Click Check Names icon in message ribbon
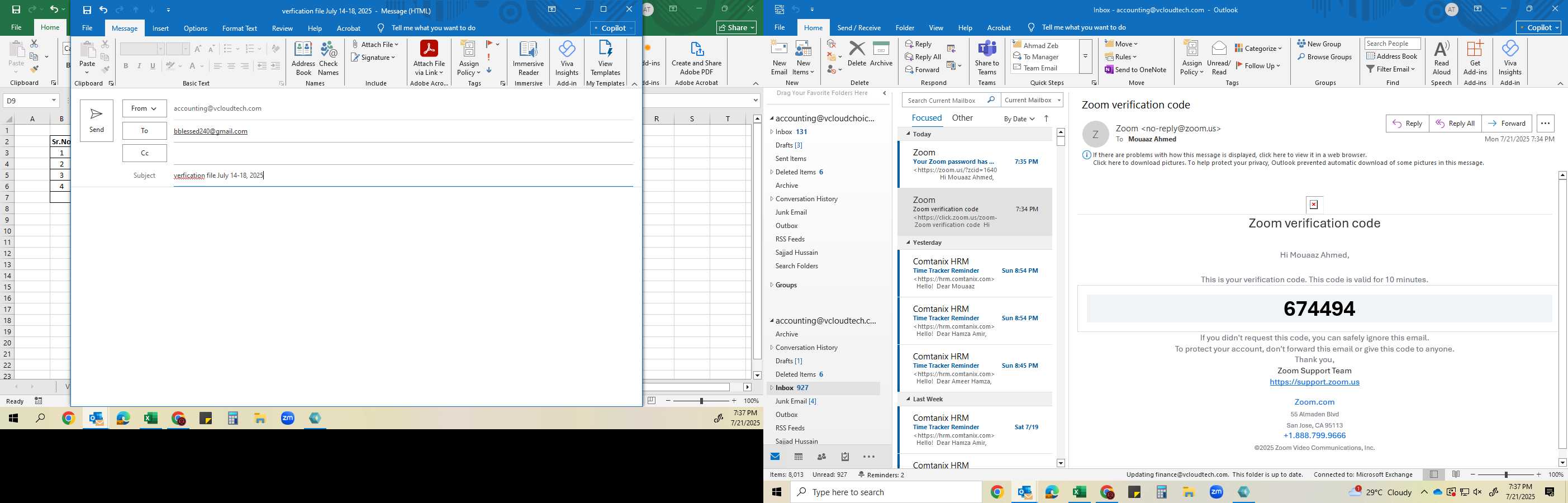 (x=328, y=59)
